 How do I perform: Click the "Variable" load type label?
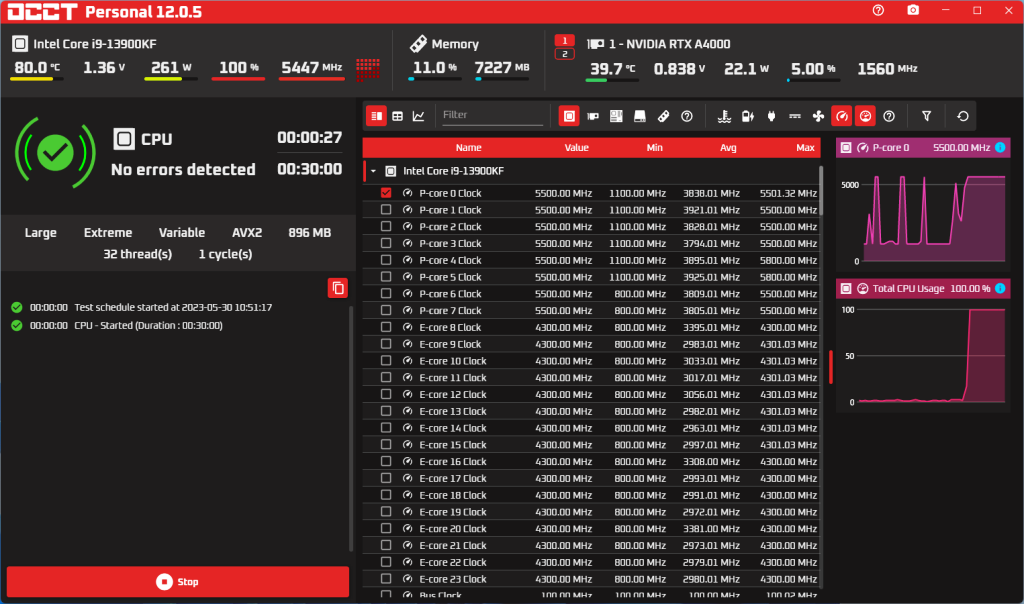click(182, 232)
